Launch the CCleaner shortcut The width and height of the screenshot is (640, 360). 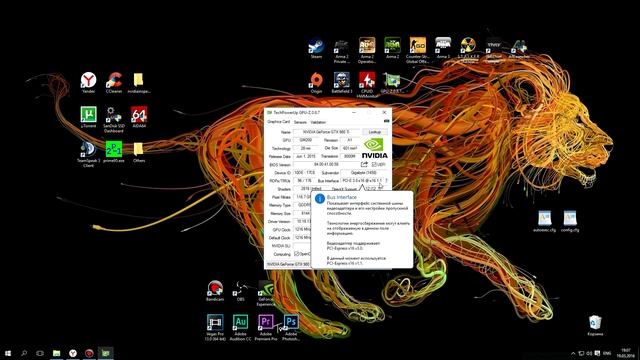click(114, 83)
